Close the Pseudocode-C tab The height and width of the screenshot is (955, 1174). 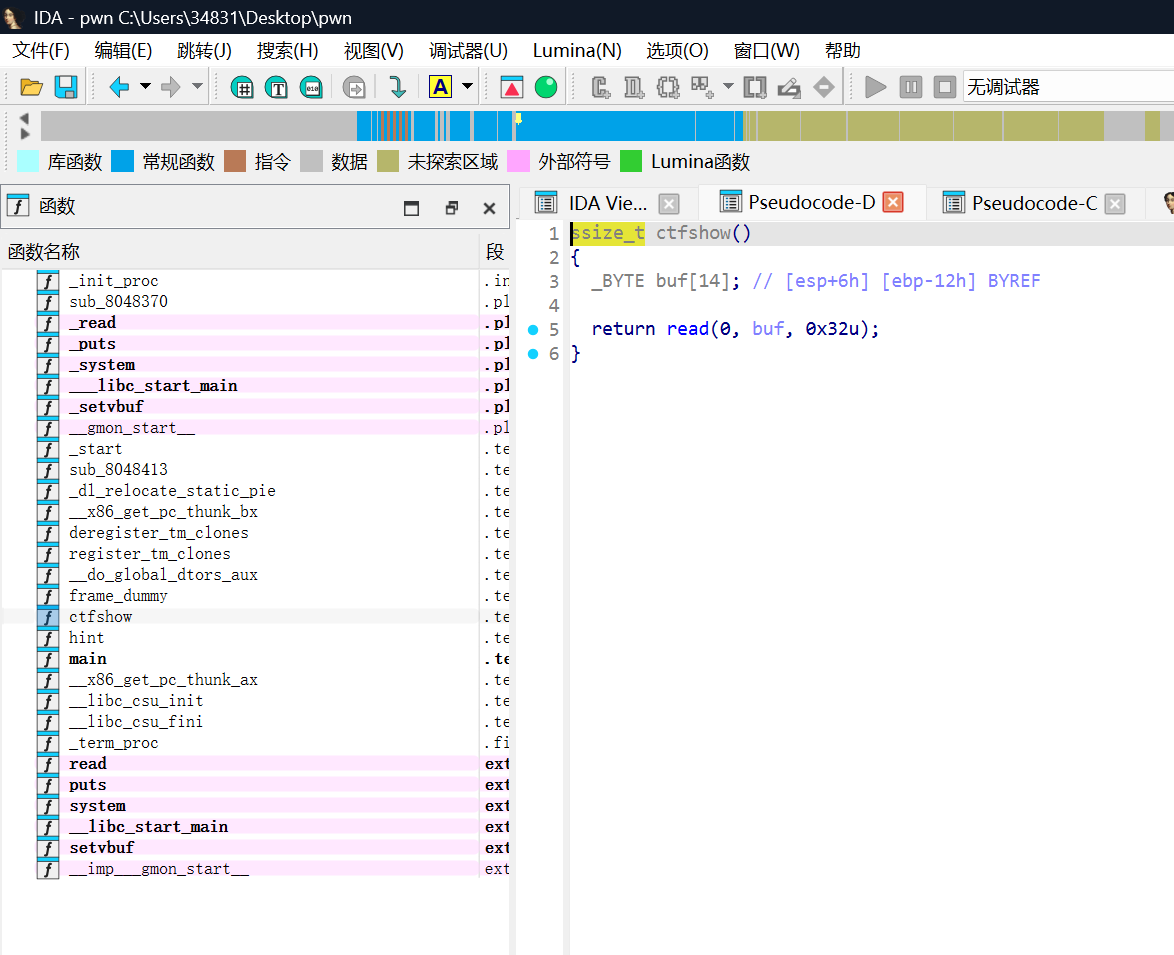tap(1115, 204)
